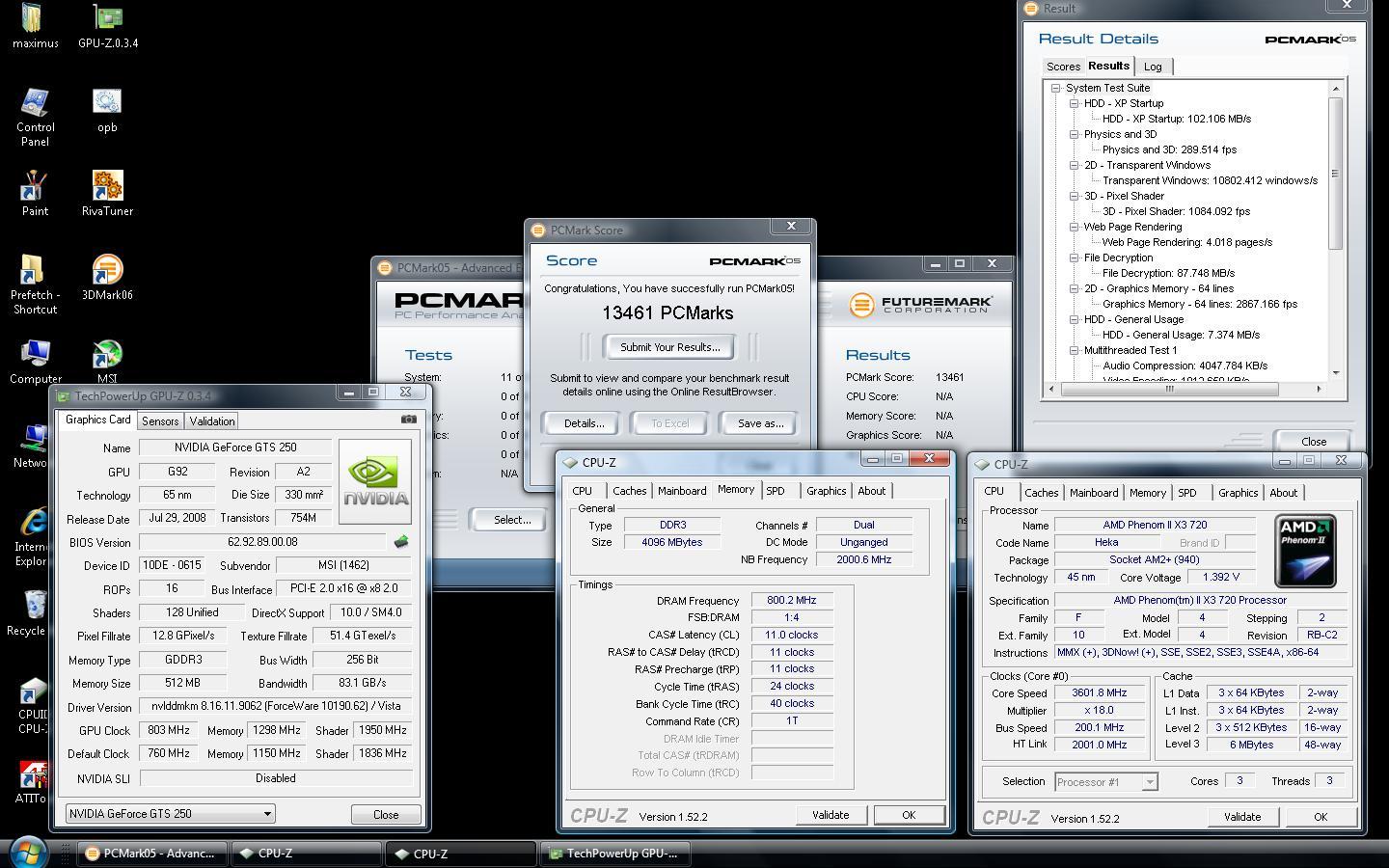Open the Network desktop icon
The image size is (1389, 868).
click(x=32, y=446)
